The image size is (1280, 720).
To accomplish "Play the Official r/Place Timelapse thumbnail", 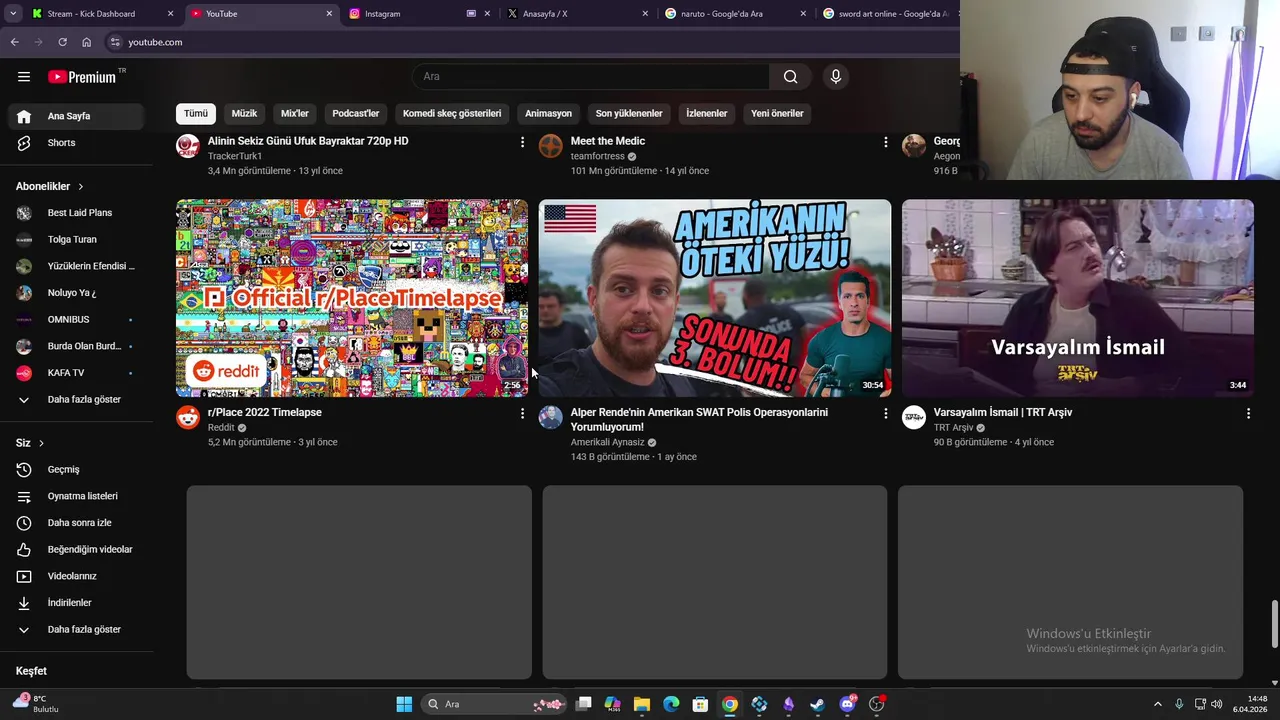I will tap(352, 298).
